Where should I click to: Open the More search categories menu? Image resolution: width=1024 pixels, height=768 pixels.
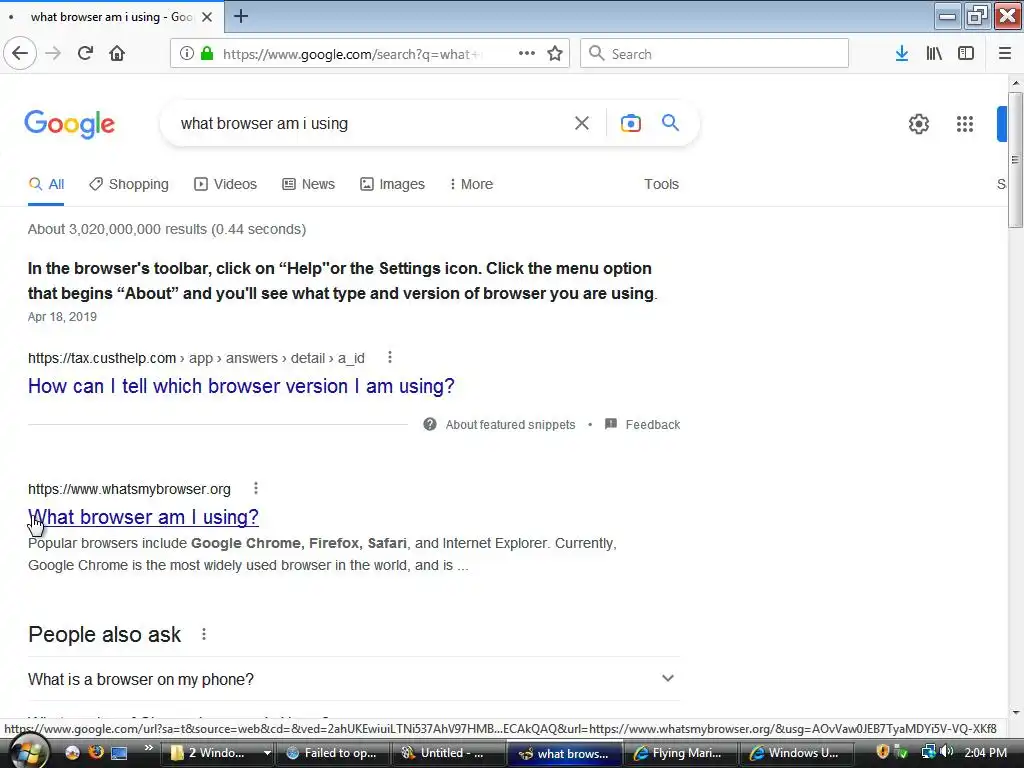(471, 184)
